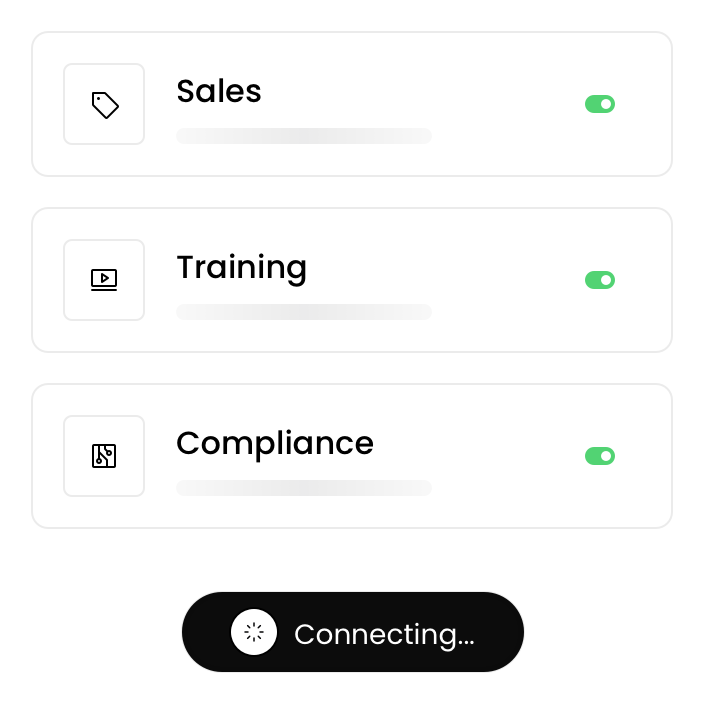Click the placeholder bar under Compliance

pyautogui.click(x=304, y=488)
